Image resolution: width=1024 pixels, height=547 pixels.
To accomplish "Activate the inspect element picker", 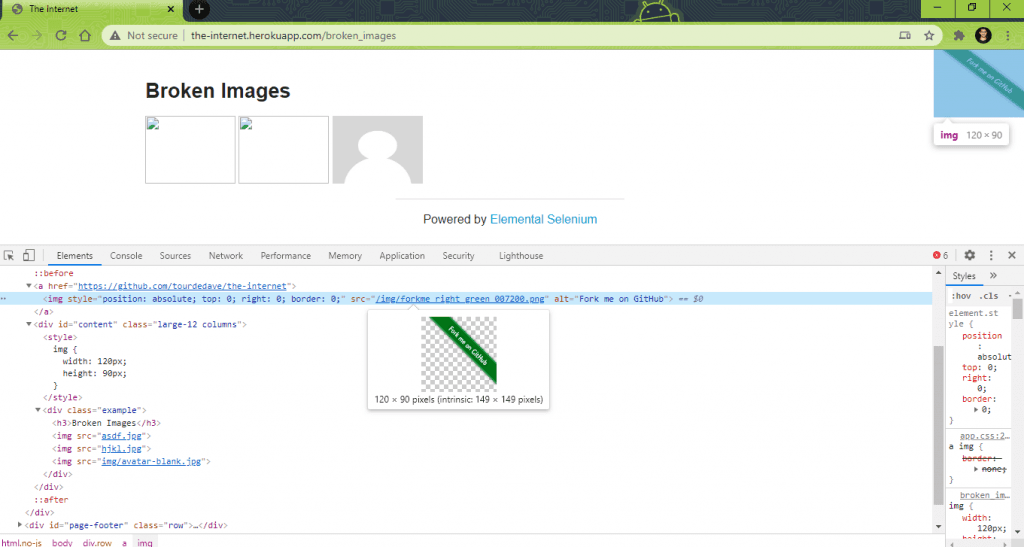I will point(9,255).
